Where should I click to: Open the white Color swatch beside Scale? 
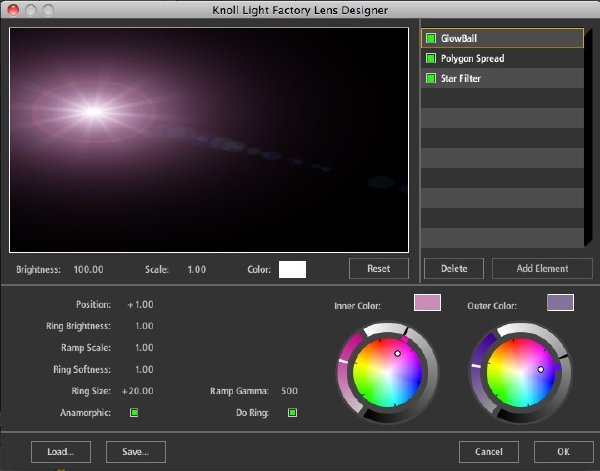coord(292,269)
